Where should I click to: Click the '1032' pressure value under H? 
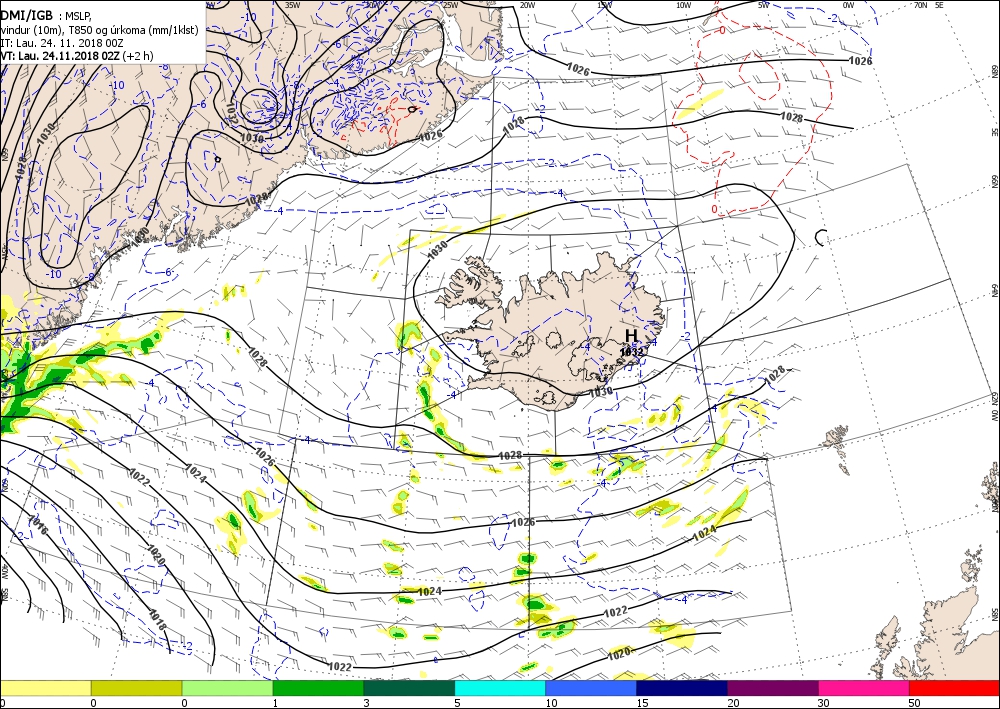632,352
